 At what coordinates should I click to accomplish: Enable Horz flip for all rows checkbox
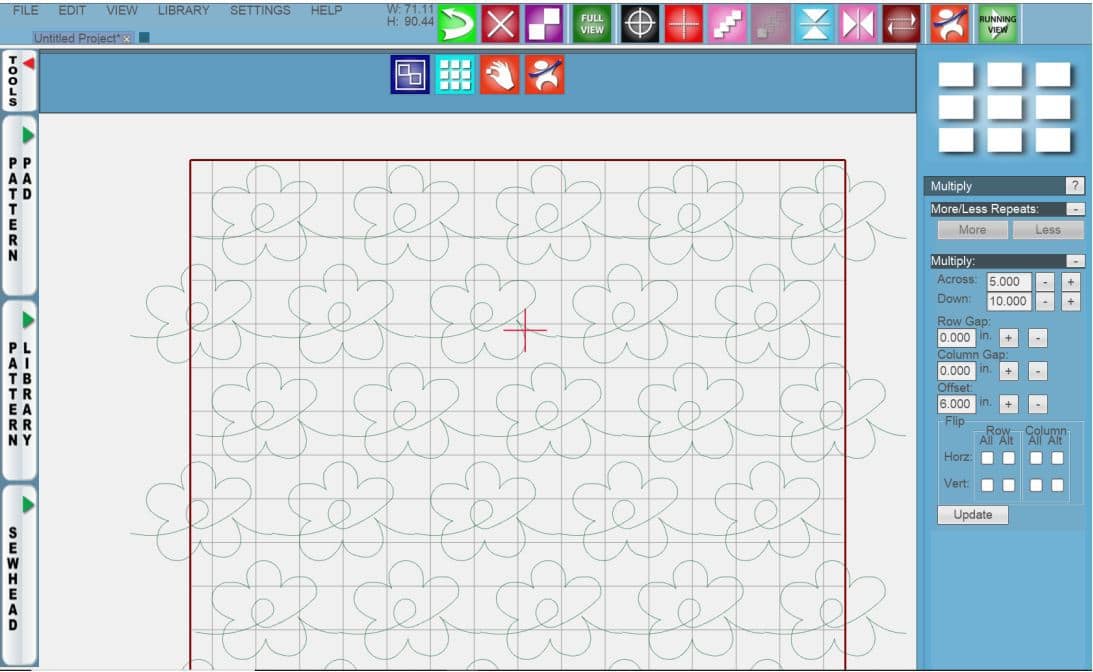tap(987, 458)
